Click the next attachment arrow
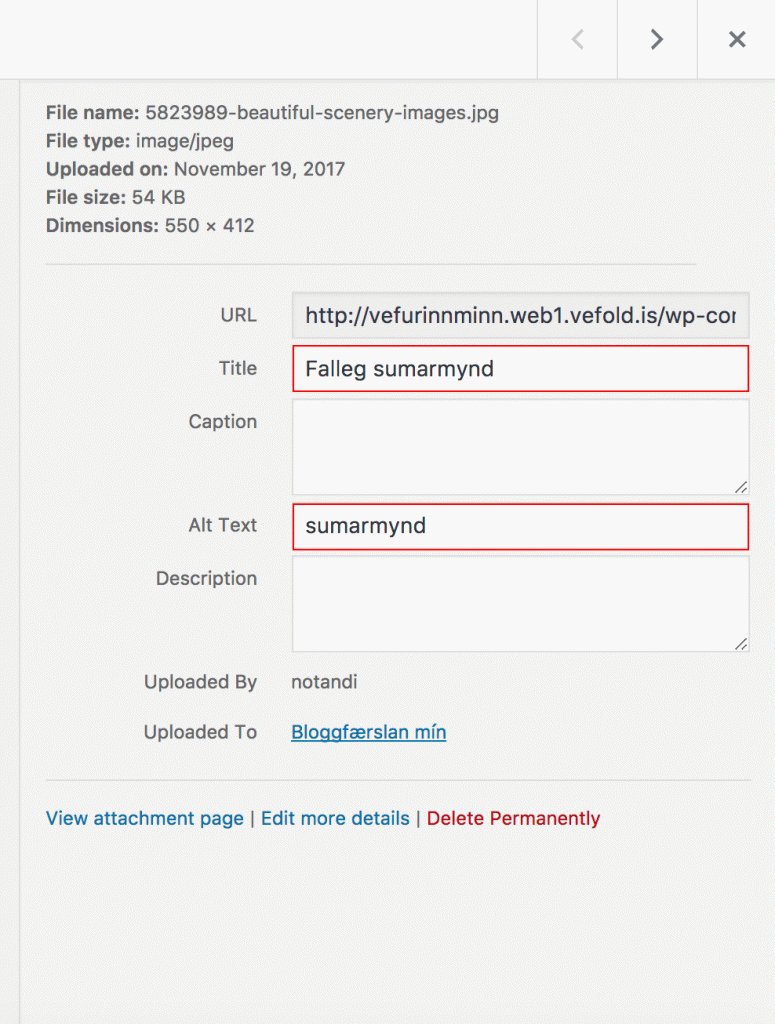Screen dimensions: 775x1024 click(x=656, y=39)
